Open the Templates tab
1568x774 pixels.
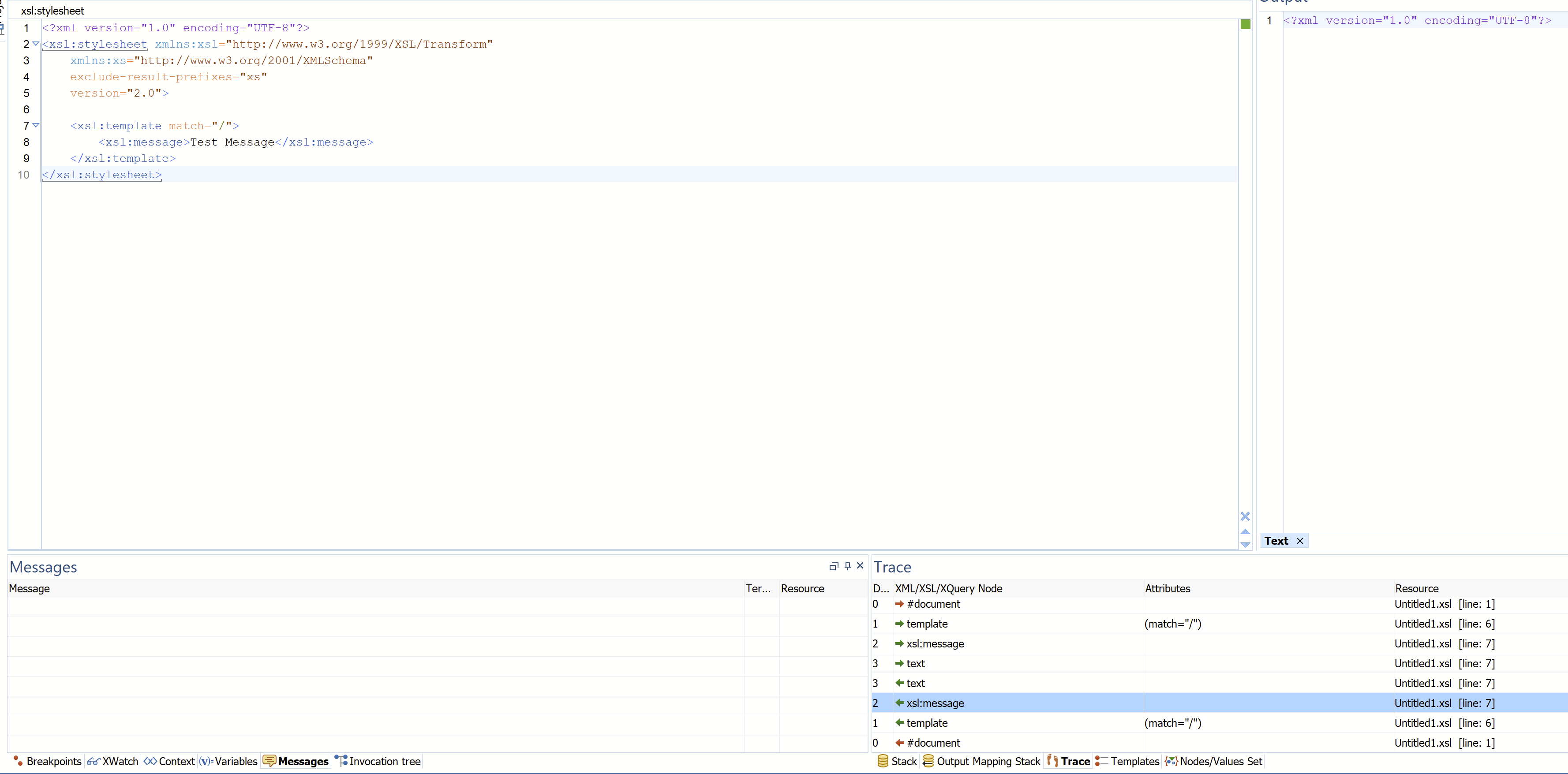[1127, 761]
